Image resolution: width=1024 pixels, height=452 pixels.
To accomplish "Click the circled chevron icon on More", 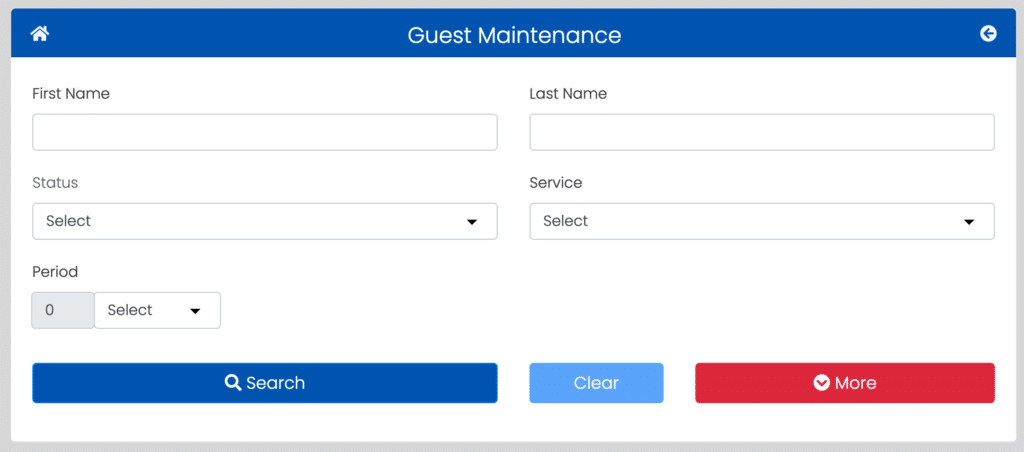I will pos(821,383).
